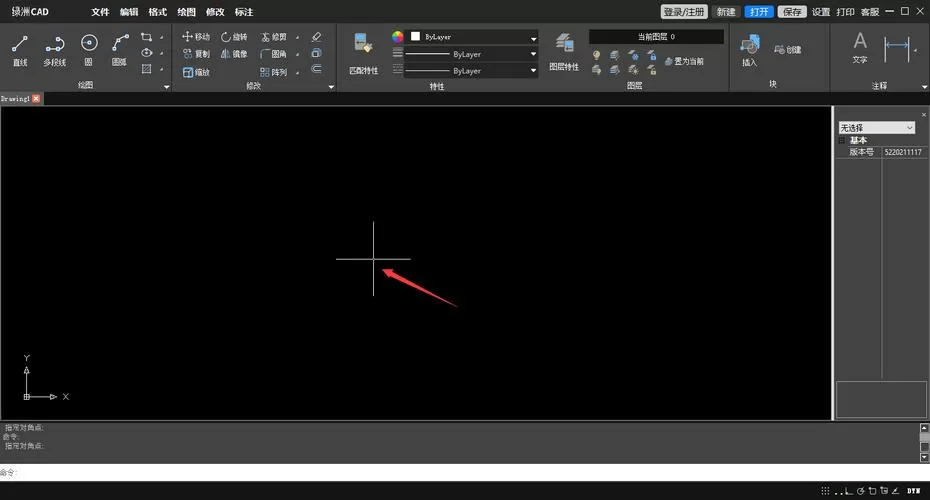This screenshot has height=500, width=930.
Task: Open the 当前图层 0 layer dropdown
Action: point(656,37)
